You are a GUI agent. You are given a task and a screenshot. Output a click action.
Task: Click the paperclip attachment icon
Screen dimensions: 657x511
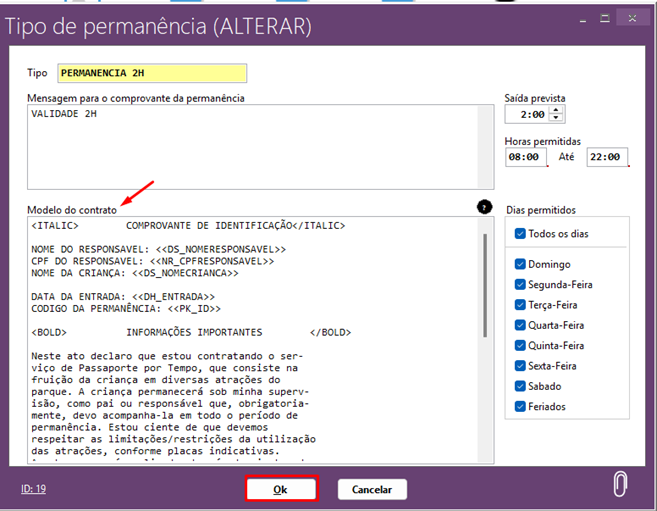point(620,484)
